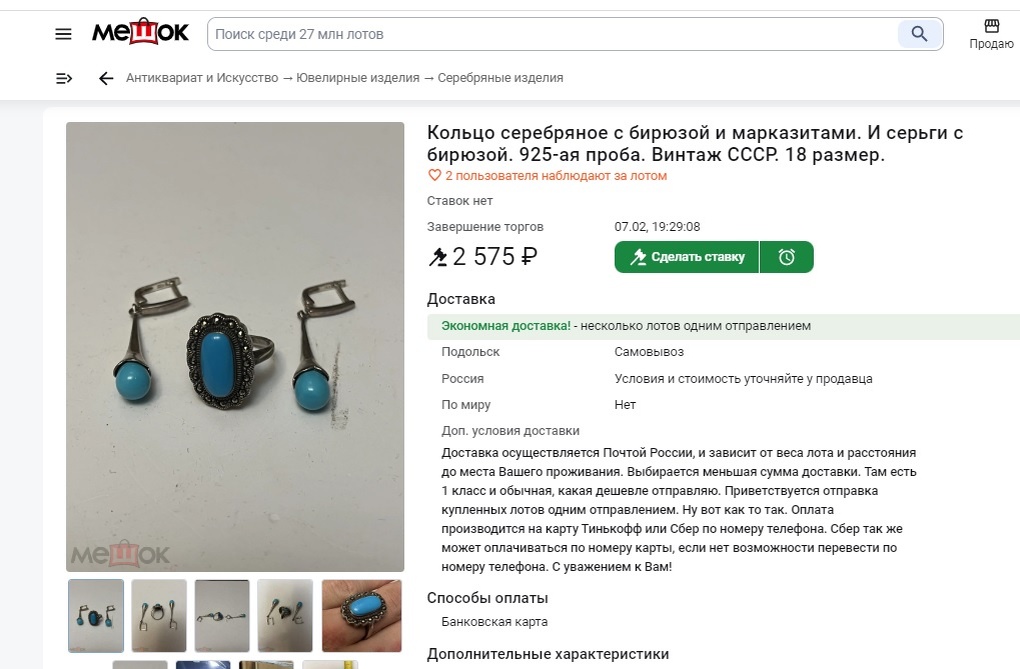The width and height of the screenshot is (1020, 669).
Task: Open Серебряные изделия breadcrumb
Action: [500, 78]
